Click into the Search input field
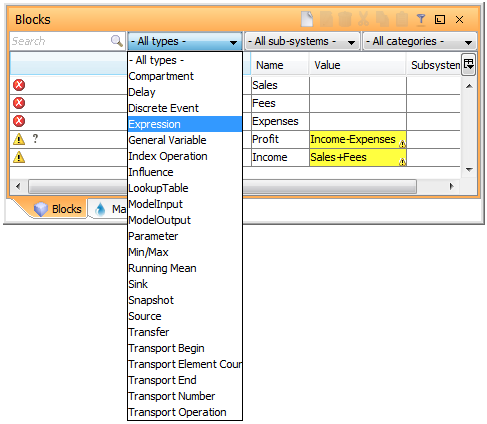The height and width of the screenshot is (424, 487). 61,41
